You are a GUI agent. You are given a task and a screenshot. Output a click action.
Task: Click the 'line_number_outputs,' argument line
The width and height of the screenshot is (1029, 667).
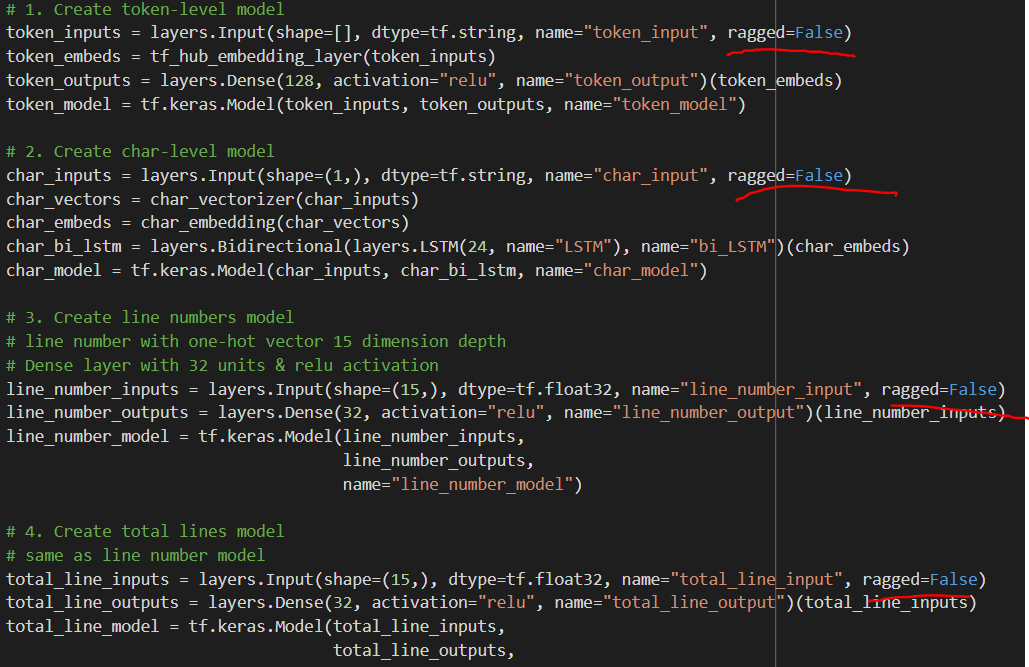[x=438, y=461]
